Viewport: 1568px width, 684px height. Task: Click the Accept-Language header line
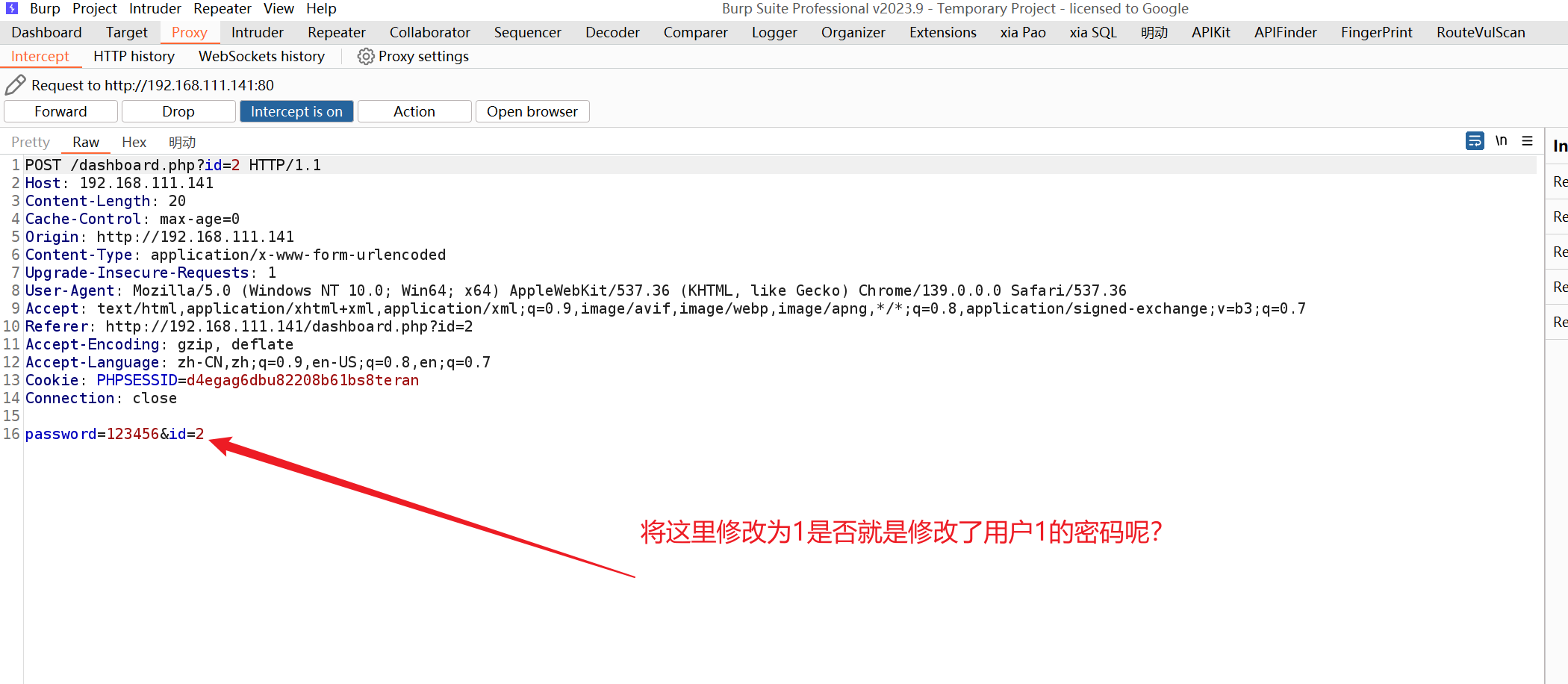(x=258, y=362)
